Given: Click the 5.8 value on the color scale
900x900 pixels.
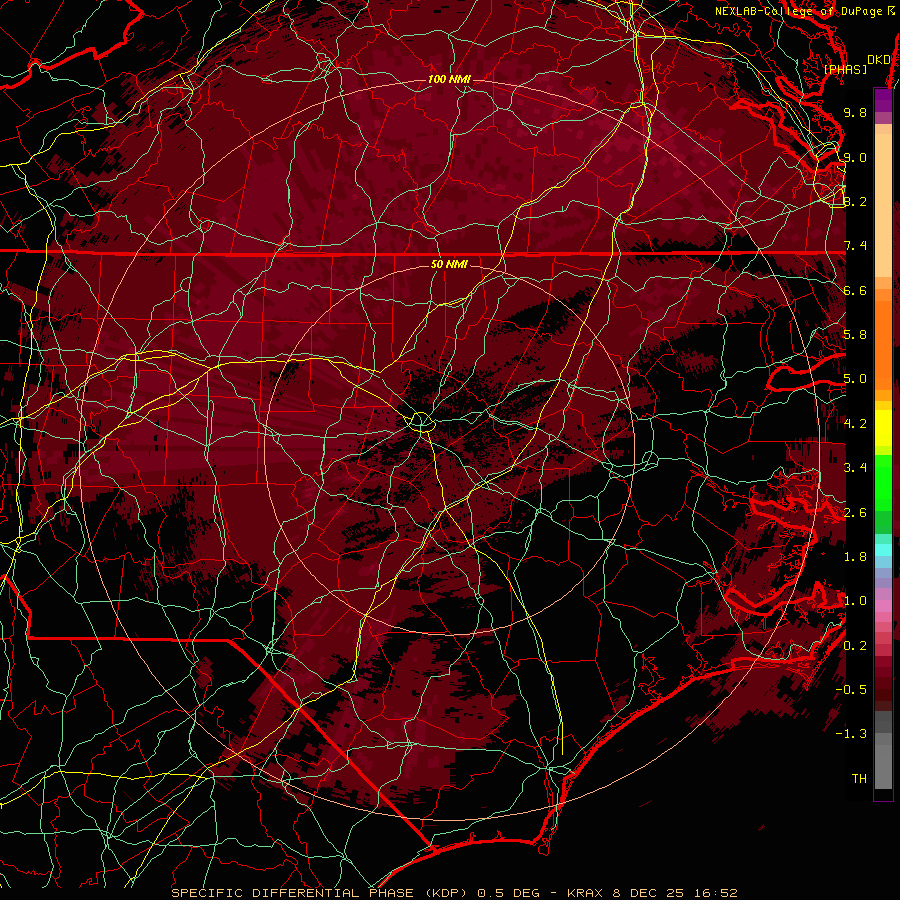Looking at the screenshot, I should [855, 335].
